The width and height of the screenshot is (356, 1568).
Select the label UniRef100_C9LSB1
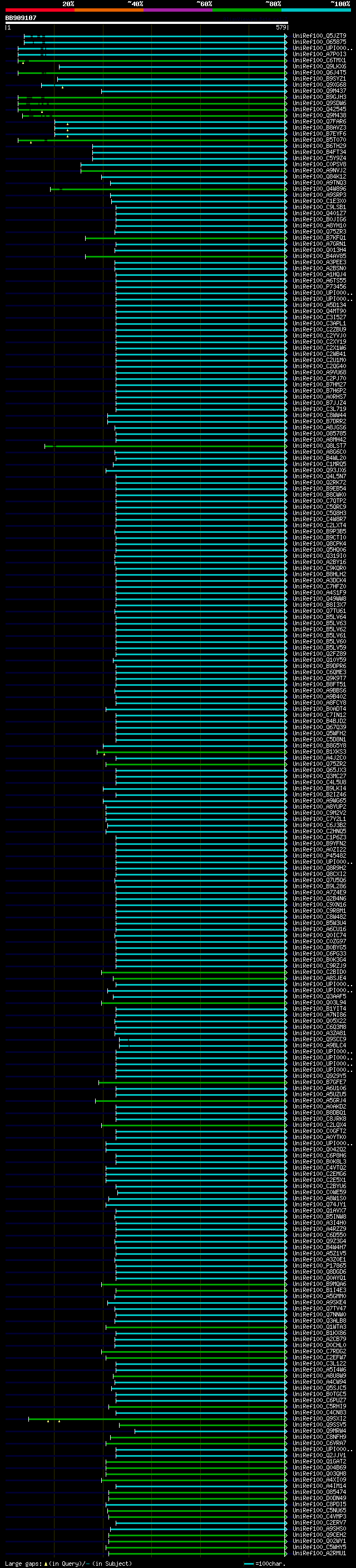319,207
